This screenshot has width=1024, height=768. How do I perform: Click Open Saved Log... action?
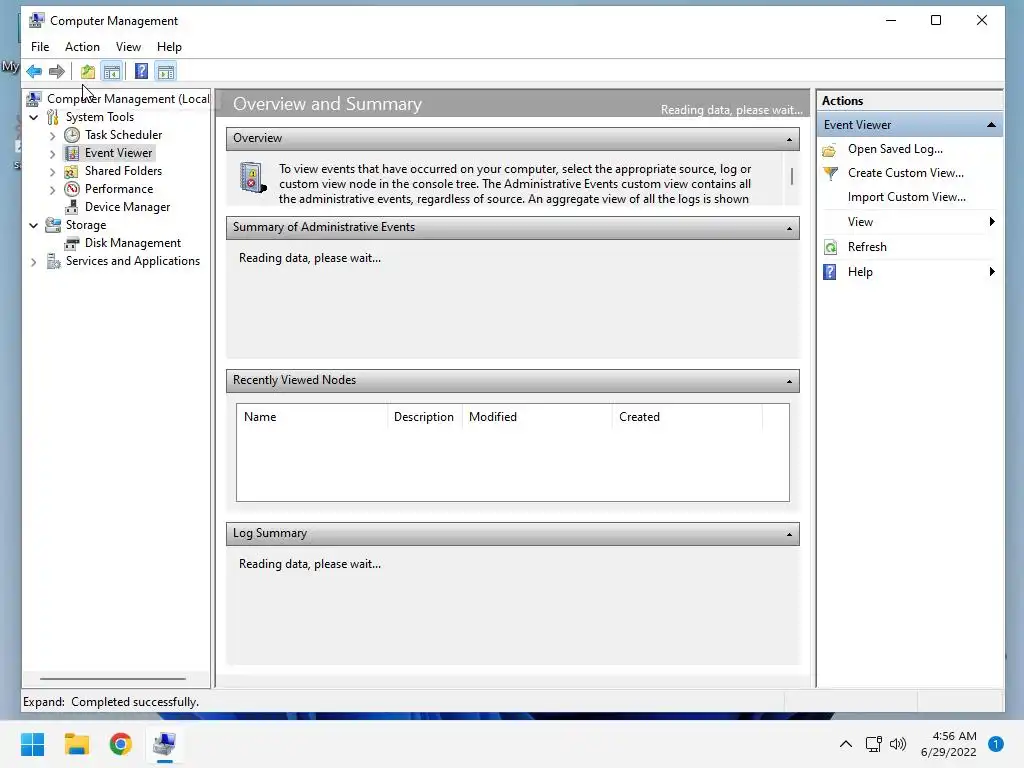tap(895, 149)
